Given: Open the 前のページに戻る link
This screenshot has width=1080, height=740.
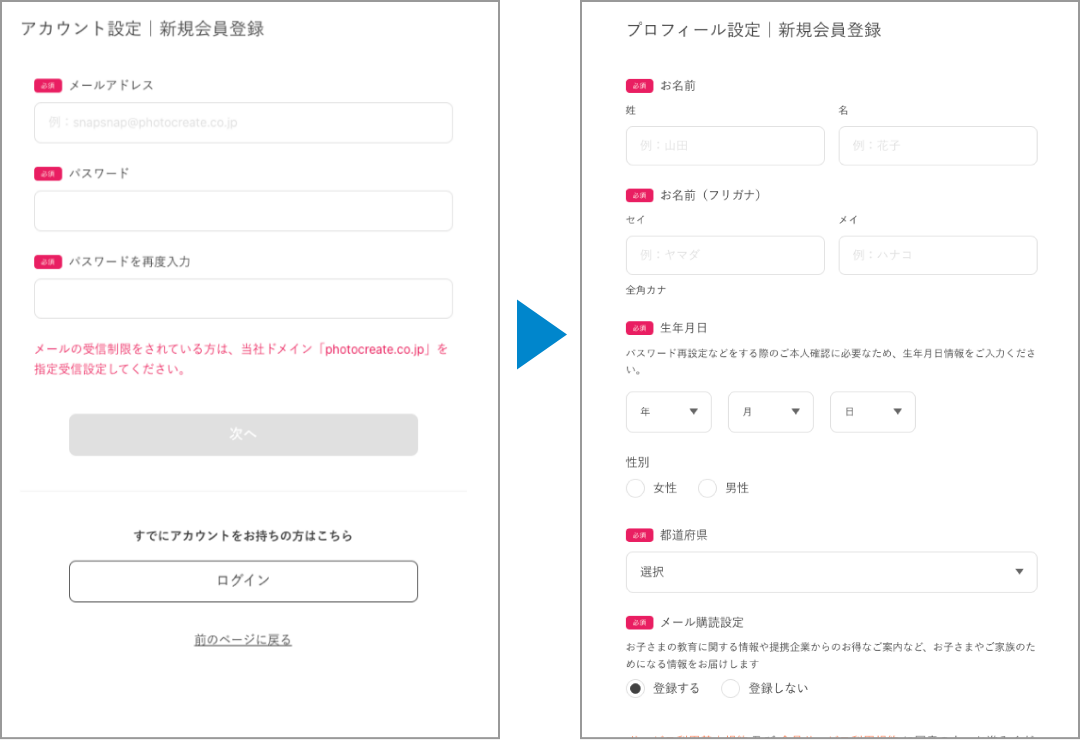Looking at the screenshot, I should 242,639.
